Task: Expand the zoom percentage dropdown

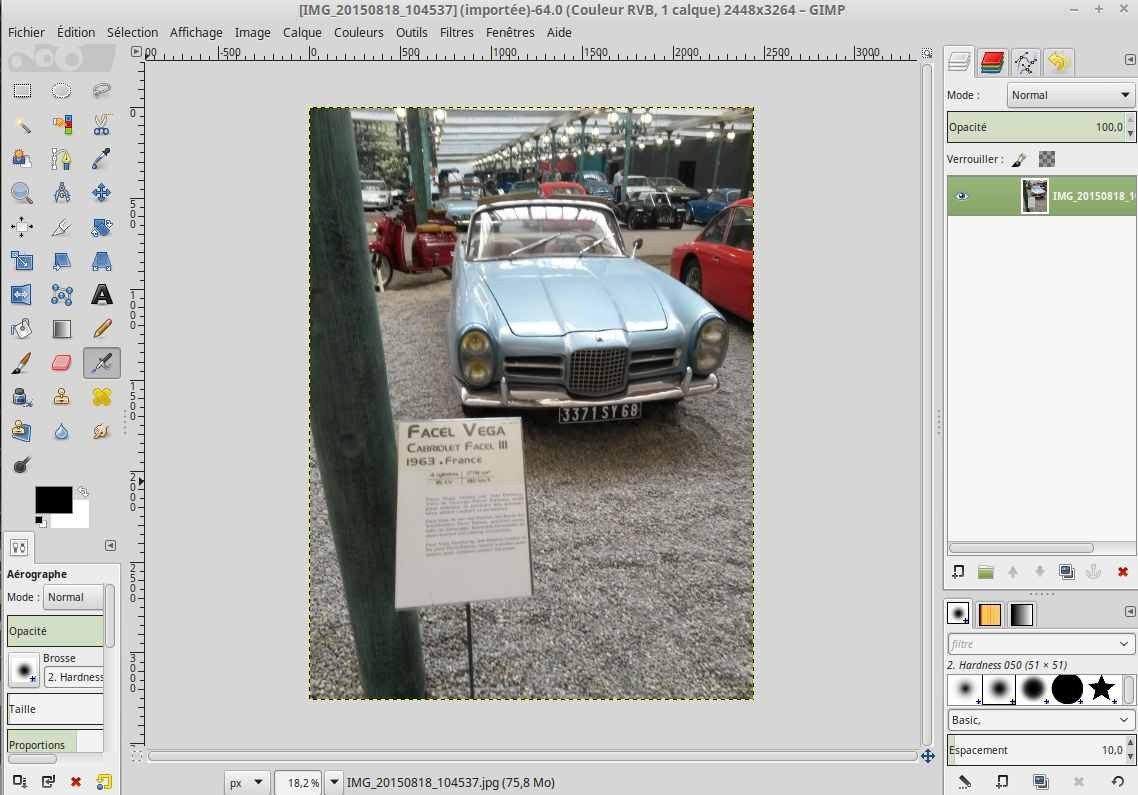Action: click(x=334, y=782)
